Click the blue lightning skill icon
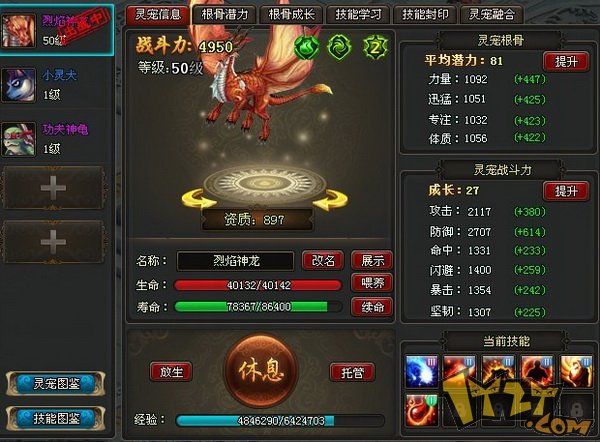600x442 pixels. (x=421, y=372)
